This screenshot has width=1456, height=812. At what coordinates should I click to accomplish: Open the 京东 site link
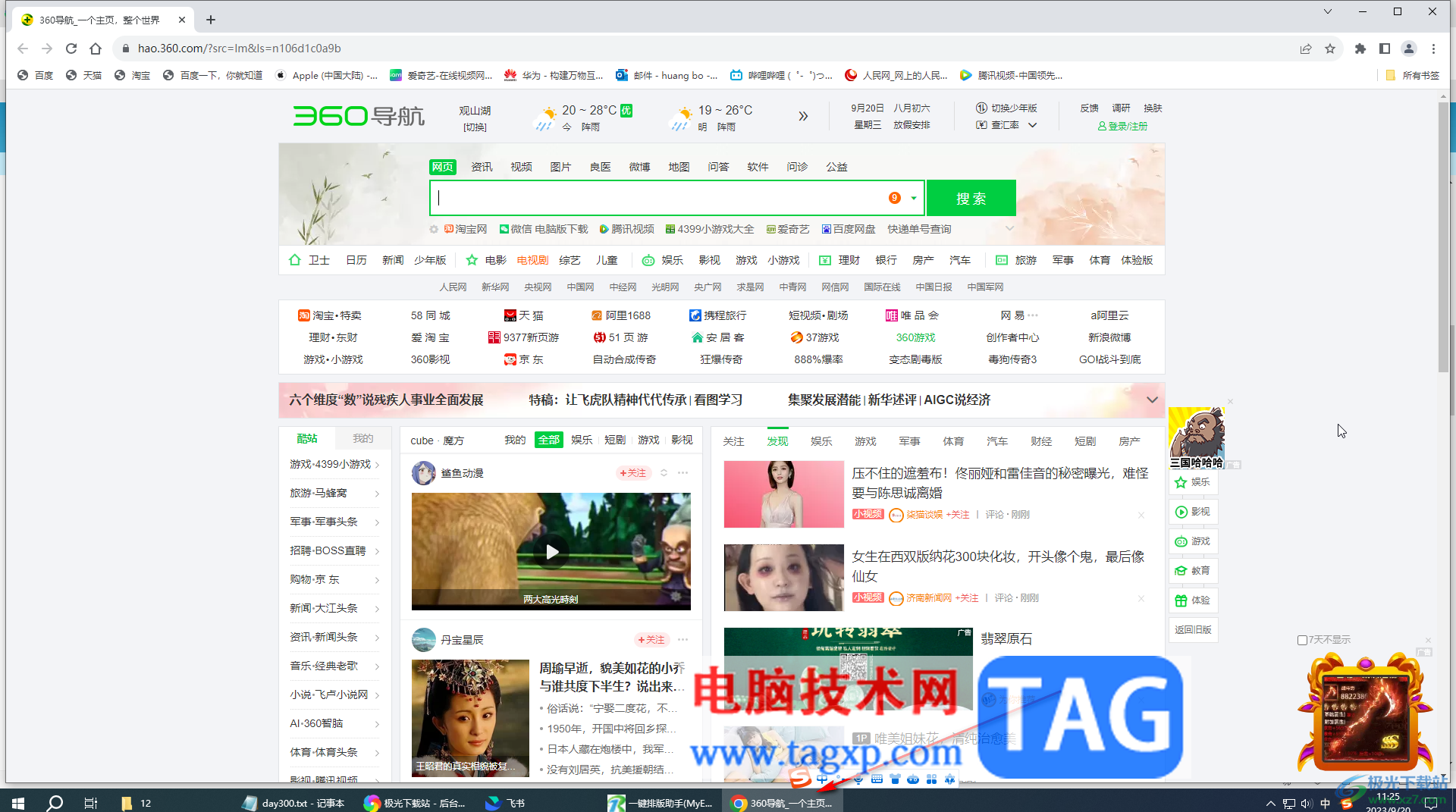click(x=524, y=359)
